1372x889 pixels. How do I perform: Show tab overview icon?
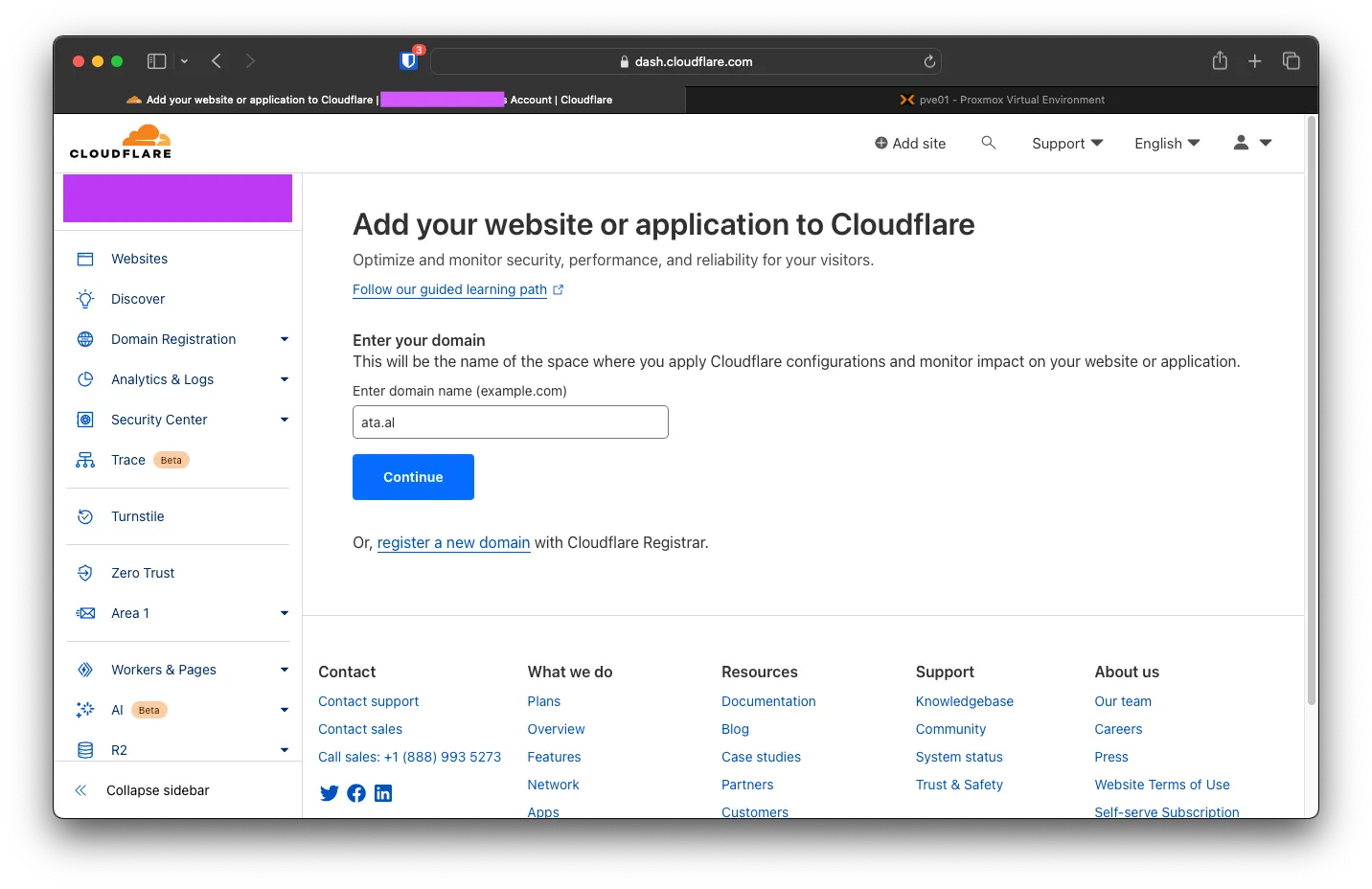pyautogui.click(x=1292, y=61)
